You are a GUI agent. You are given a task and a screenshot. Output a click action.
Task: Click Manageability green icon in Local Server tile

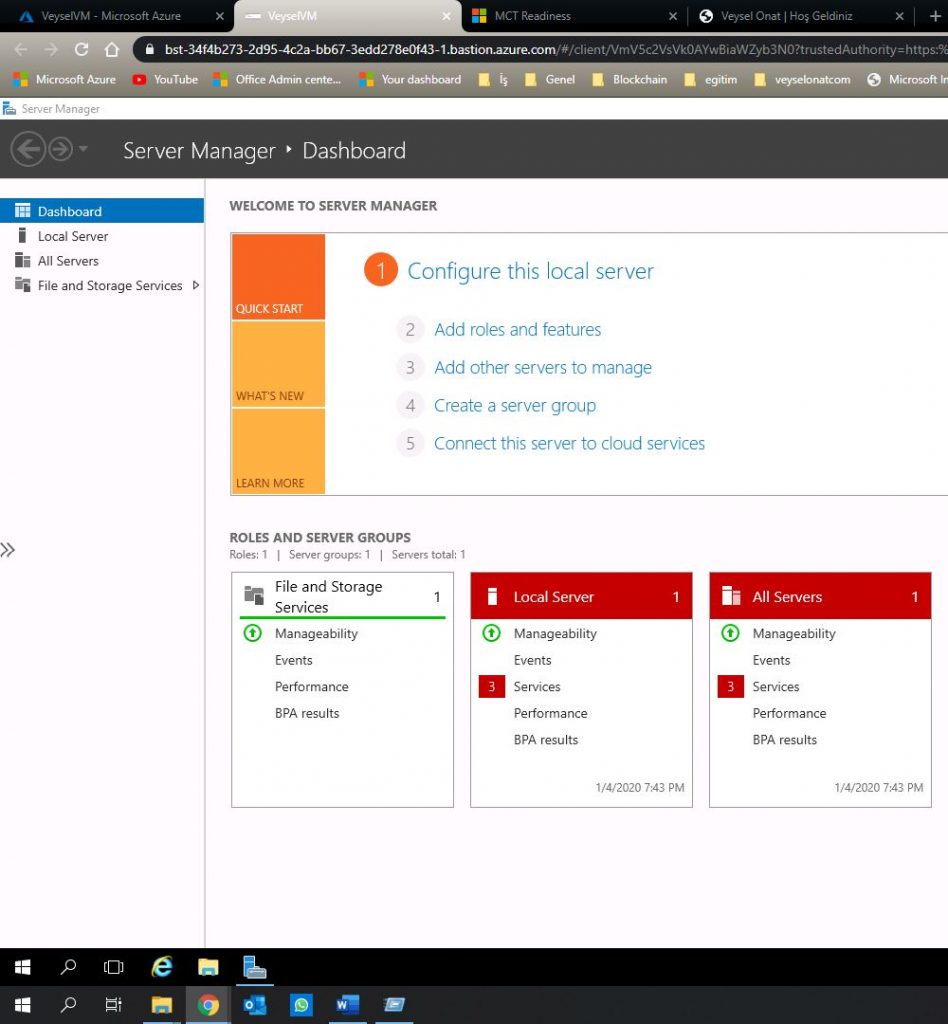[x=492, y=633]
